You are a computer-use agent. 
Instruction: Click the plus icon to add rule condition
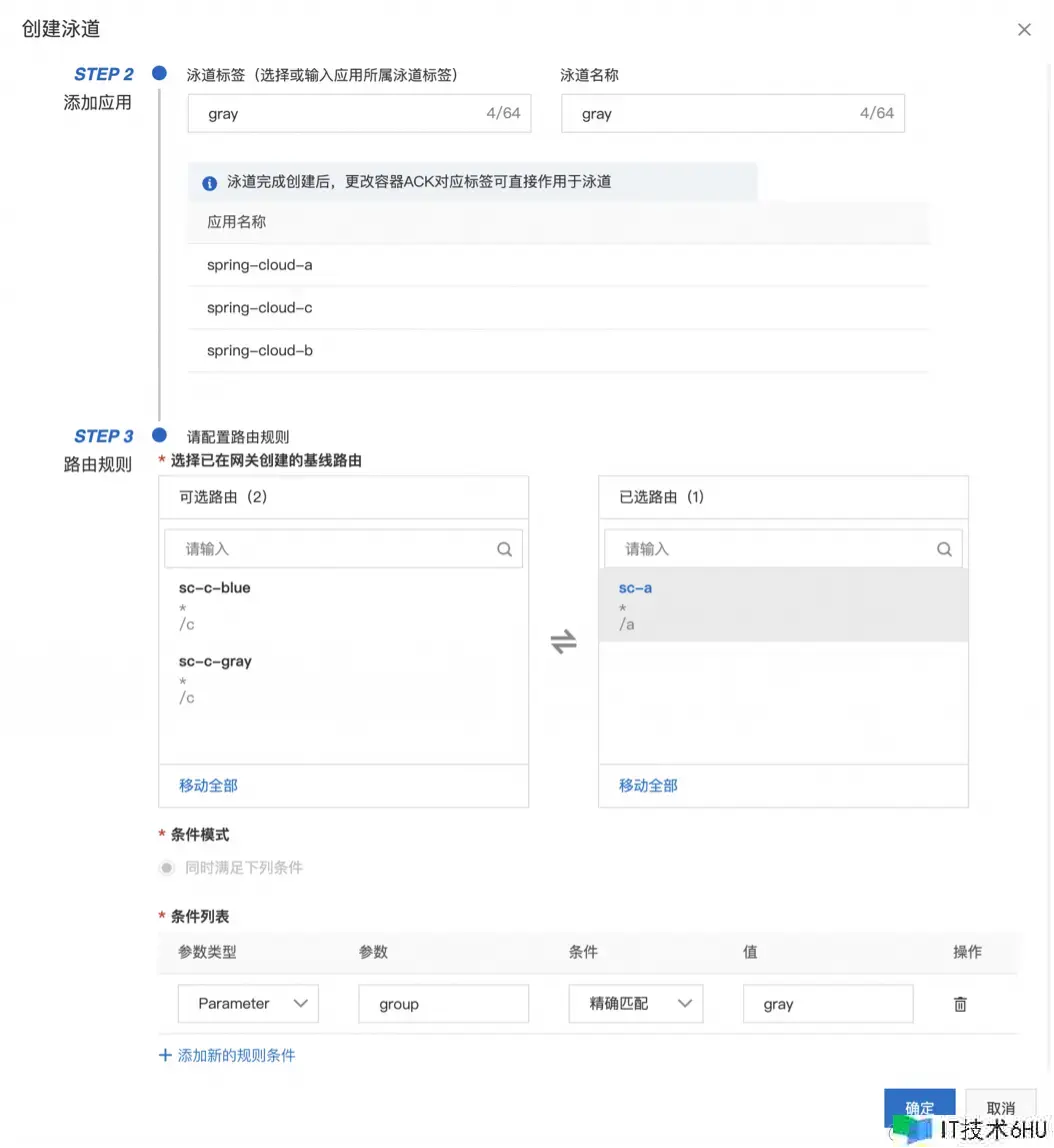tap(166, 1055)
